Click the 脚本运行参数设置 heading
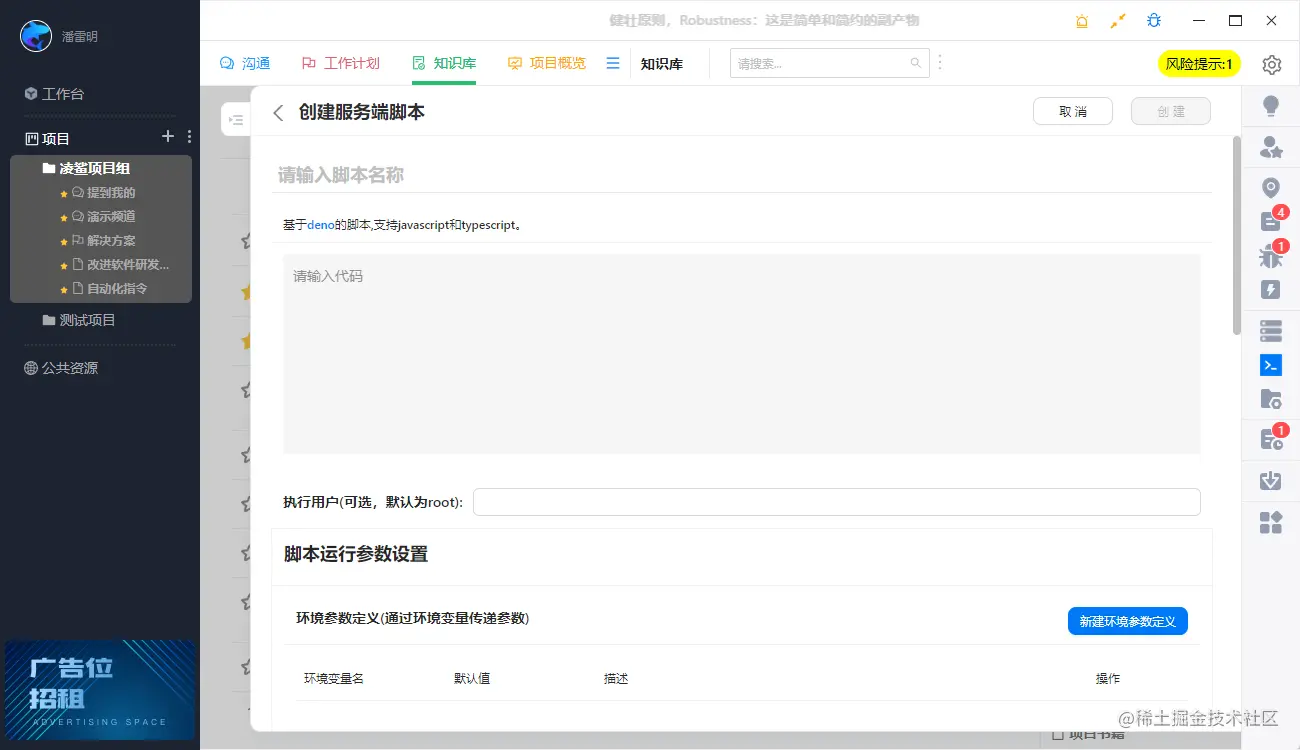The width and height of the screenshot is (1300, 750). 356,554
